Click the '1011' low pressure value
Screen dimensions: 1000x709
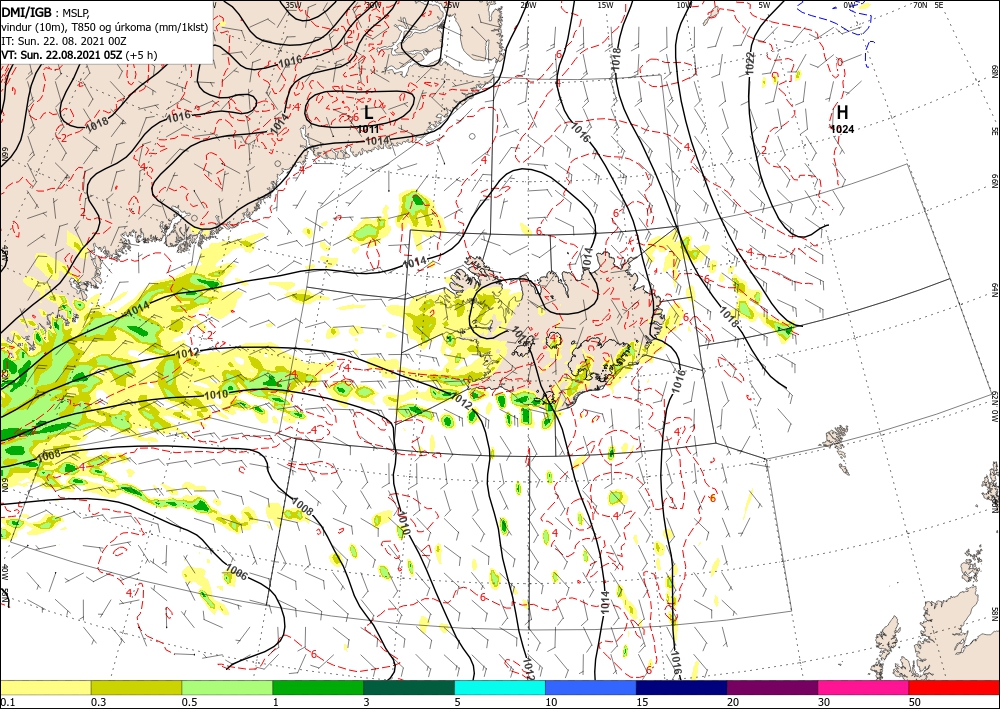tap(368, 129)
